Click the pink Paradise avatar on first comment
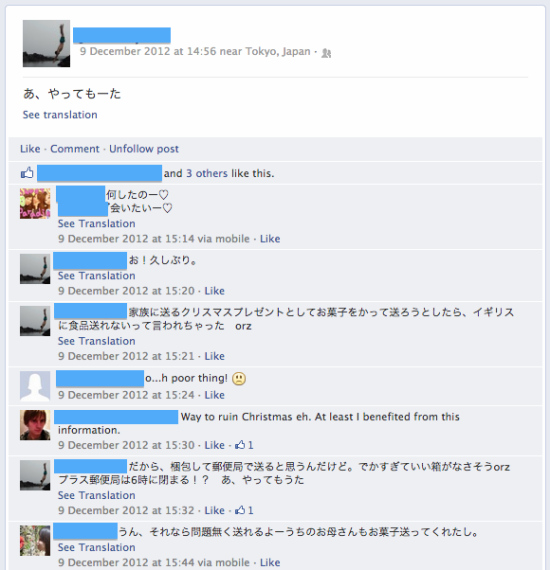The width and height of the screenshot is (550, 570). click(x=35, y=204)
